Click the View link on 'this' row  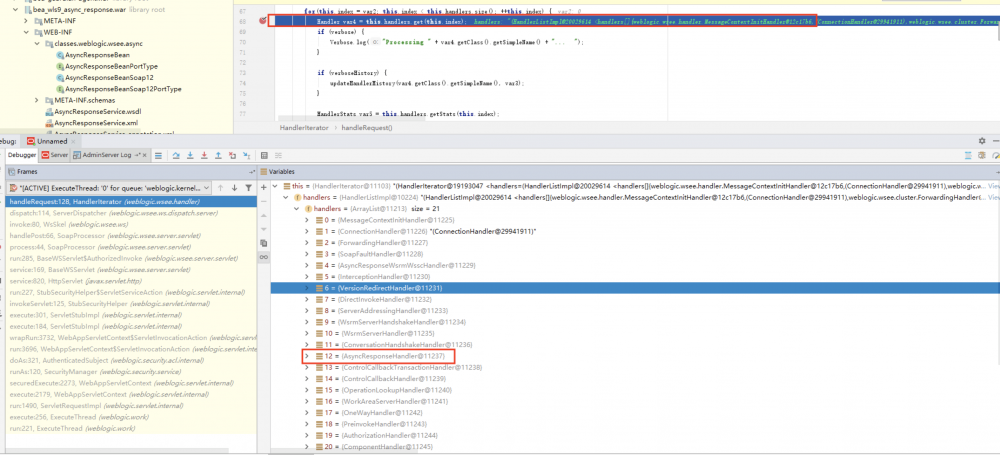point(994,186)
